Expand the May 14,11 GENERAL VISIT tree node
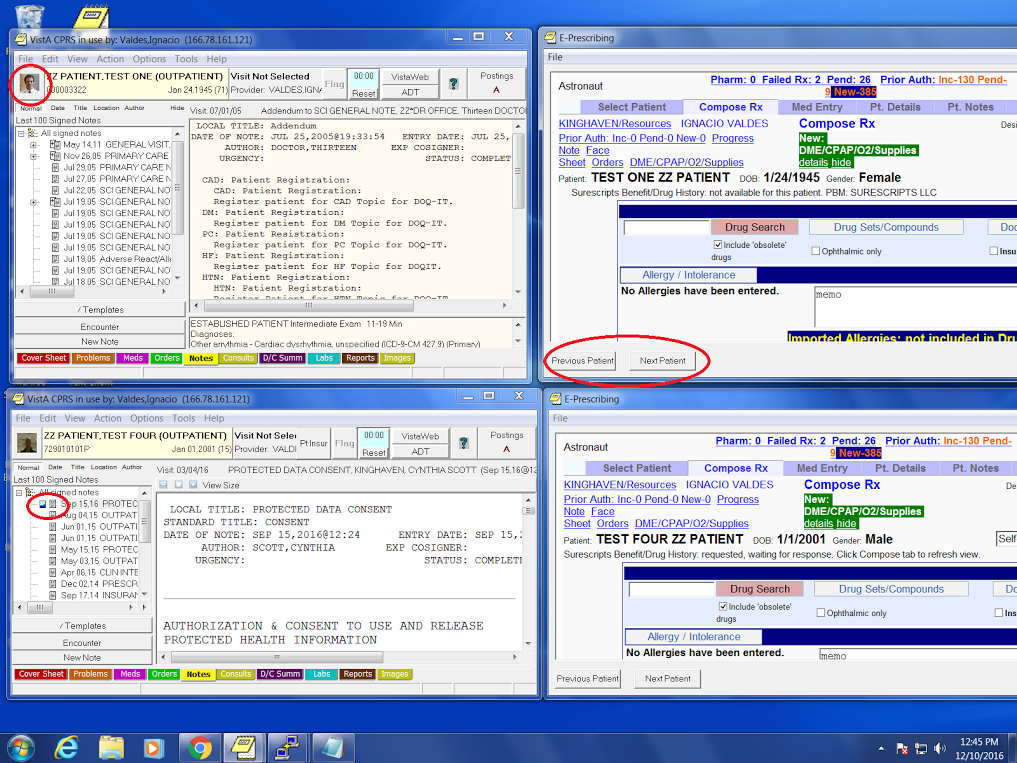Screen dimensions: 1017x763 (32, 146)
